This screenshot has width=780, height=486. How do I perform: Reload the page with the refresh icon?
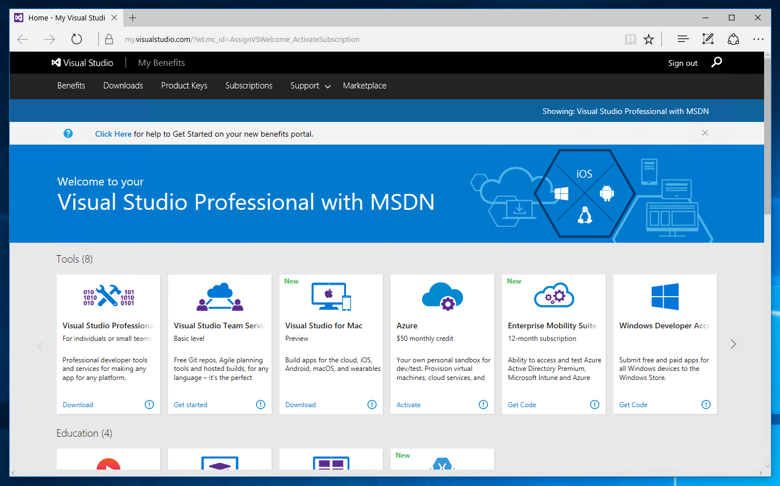[x=76, y=39]
